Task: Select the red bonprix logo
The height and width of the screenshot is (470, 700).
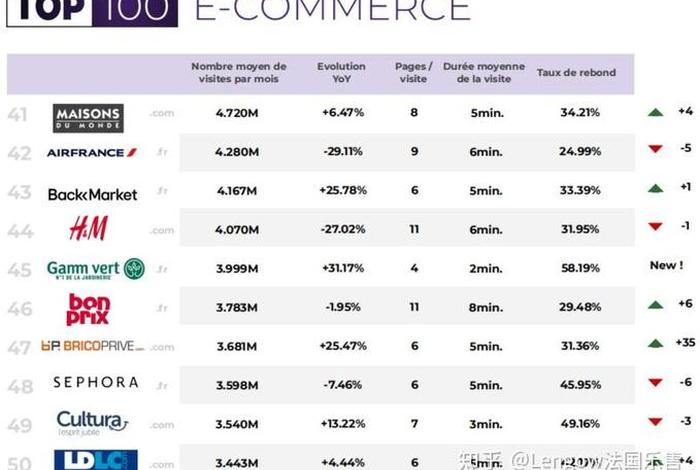Action: pos(88,309)
